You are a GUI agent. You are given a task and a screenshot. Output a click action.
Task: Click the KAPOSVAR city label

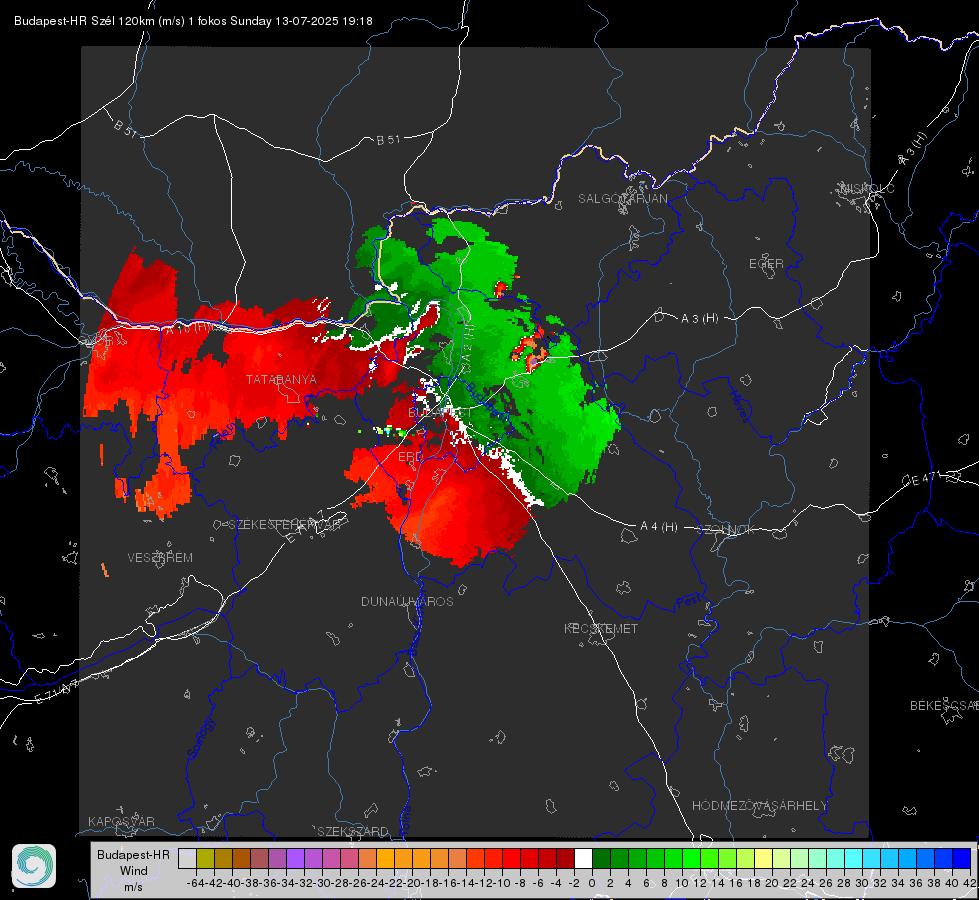(x=121, y=821)
